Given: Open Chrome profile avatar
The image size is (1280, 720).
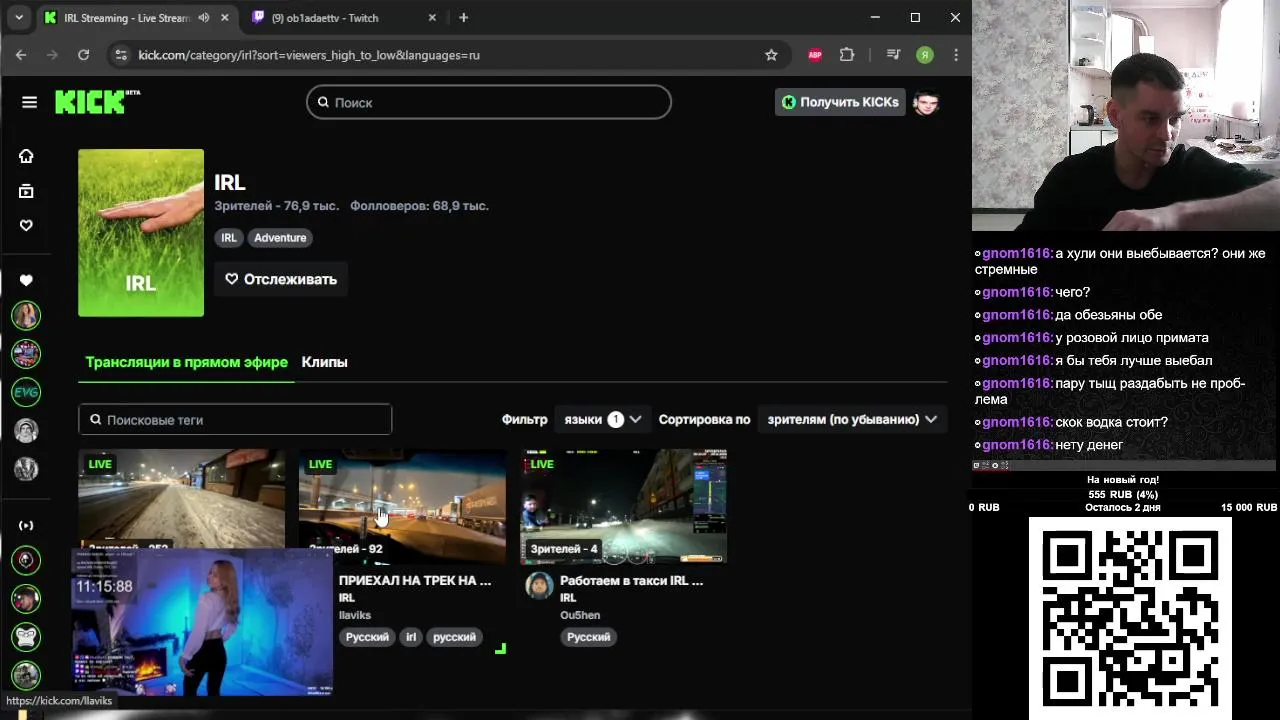Looking at the screenshot, I should tap(925, 55).
